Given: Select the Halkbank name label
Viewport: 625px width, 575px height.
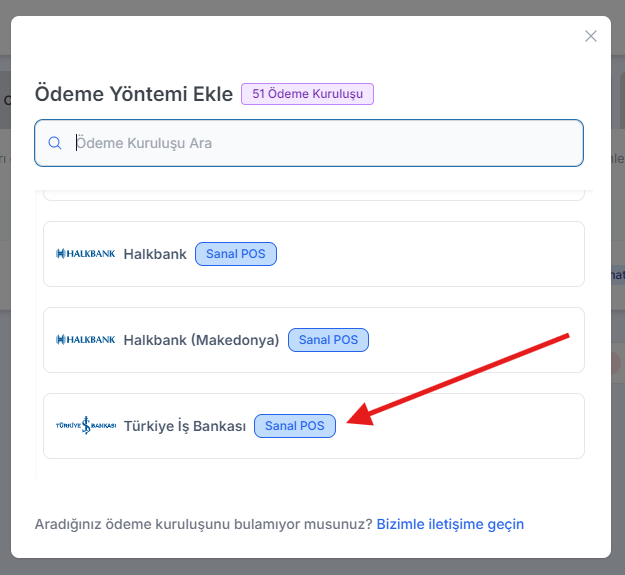Looking at the screenshot, I should [x=155, y=254].
